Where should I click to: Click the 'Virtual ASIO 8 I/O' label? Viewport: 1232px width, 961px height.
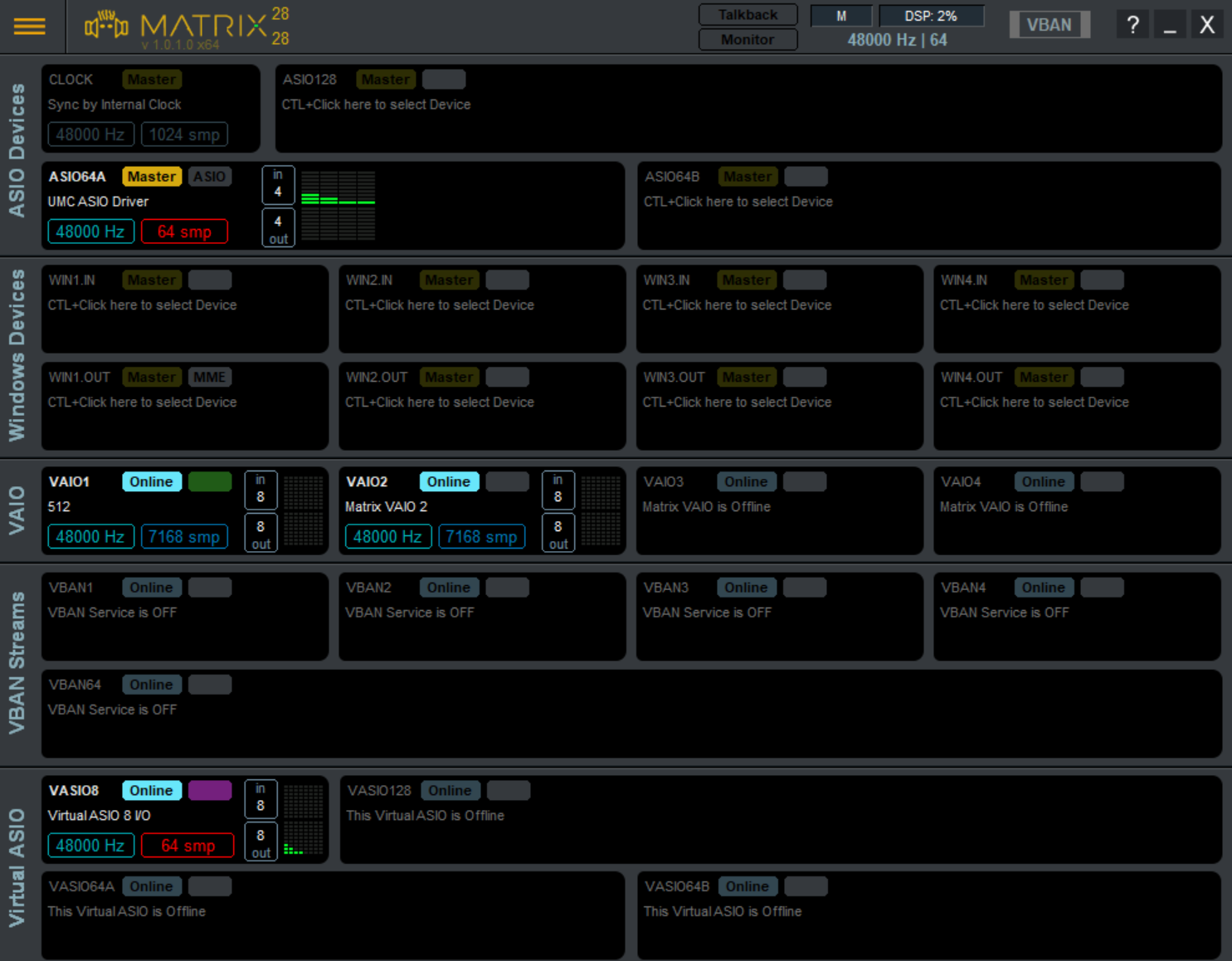tap(100, 816)
